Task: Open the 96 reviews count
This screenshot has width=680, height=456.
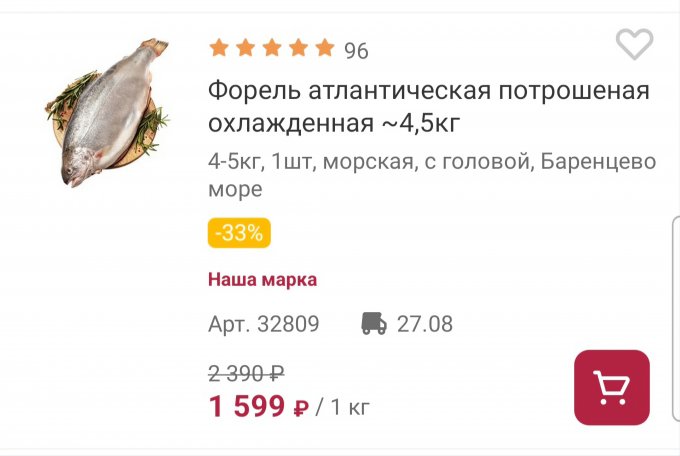Action: click(356, 51)
